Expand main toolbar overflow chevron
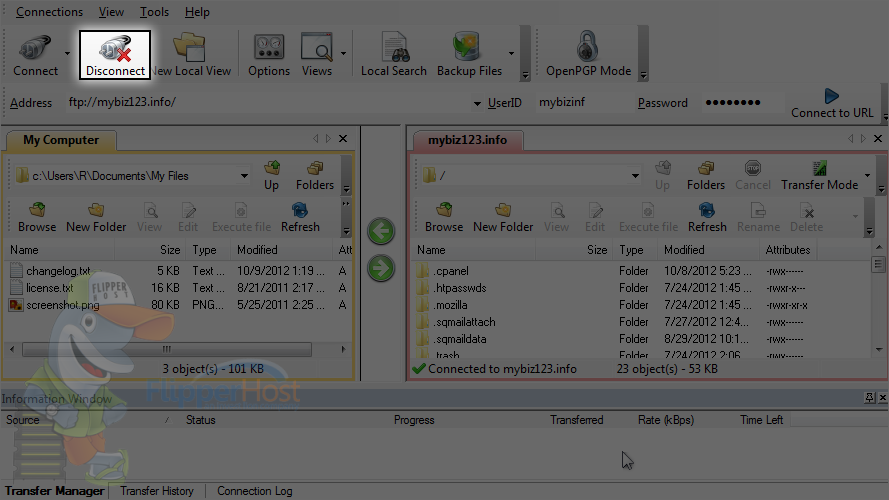The image size is (889, 500). [525, 75]
